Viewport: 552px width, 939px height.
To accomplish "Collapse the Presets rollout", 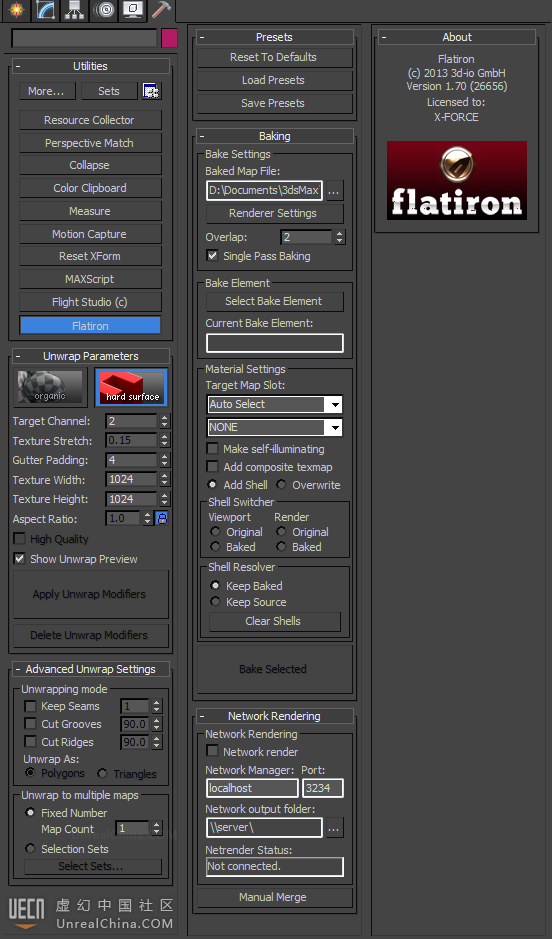I will pos(202,37).
